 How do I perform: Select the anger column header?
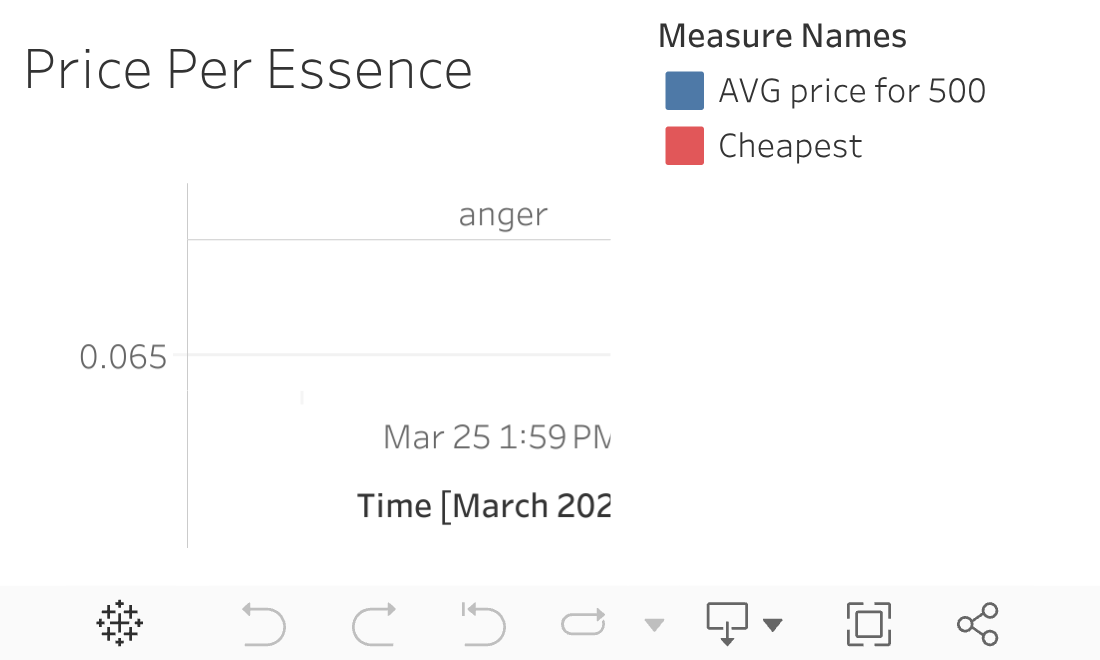pos(503,214)
